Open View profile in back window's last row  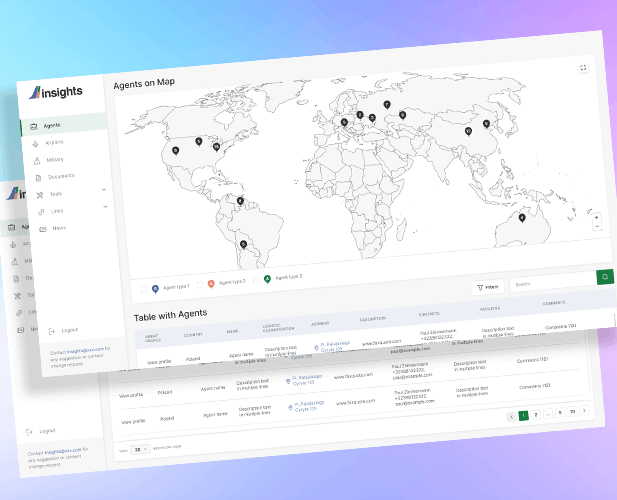point(133,421)
